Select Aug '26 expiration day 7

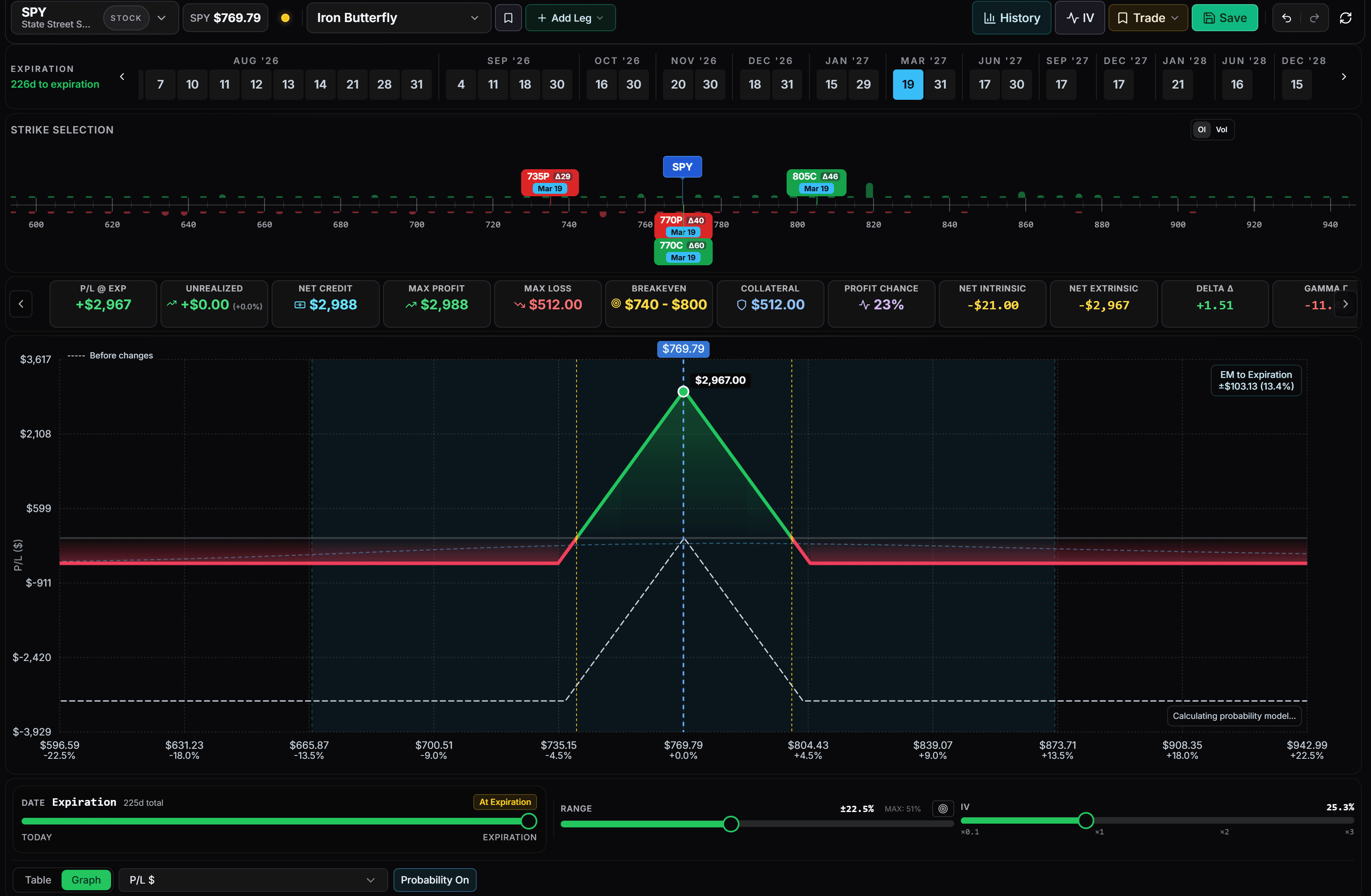160,84
